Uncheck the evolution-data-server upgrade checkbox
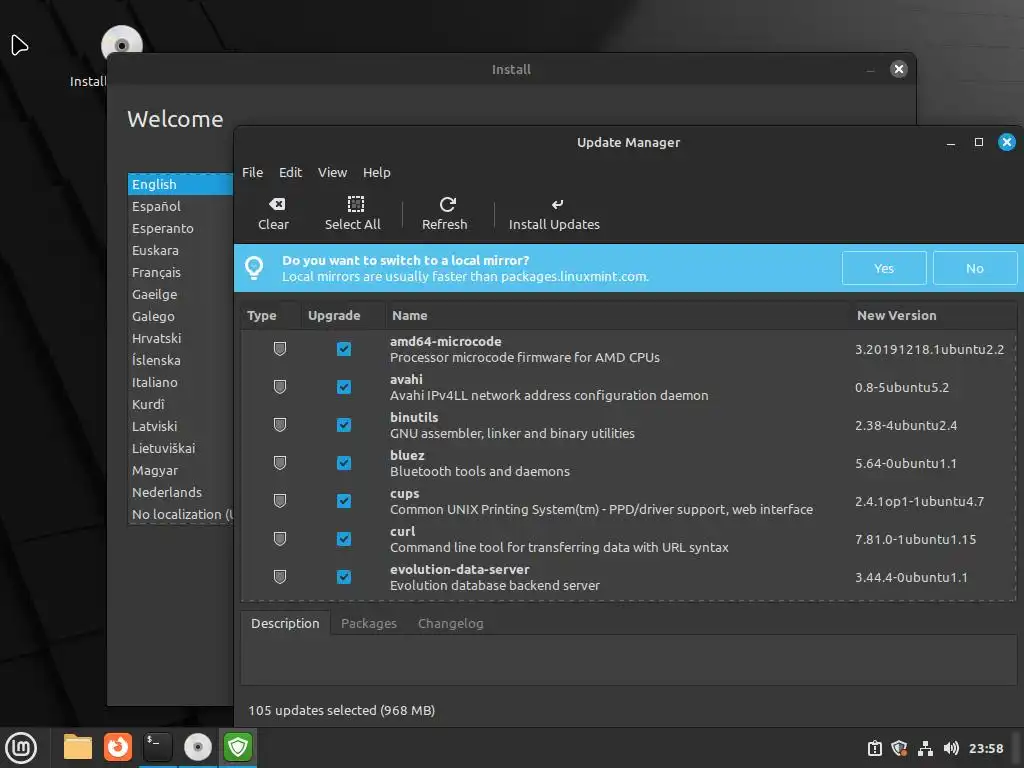 (x=344, y=576)
